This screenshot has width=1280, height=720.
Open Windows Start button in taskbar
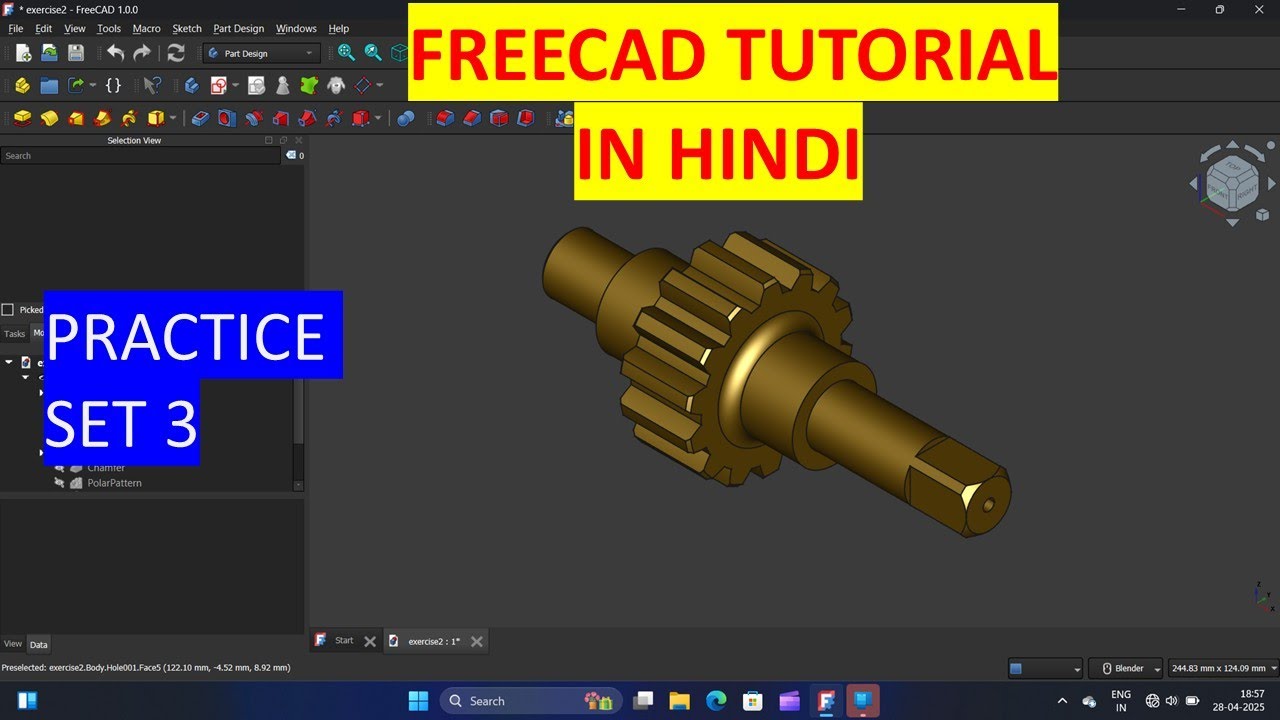(x=418, y=700)
